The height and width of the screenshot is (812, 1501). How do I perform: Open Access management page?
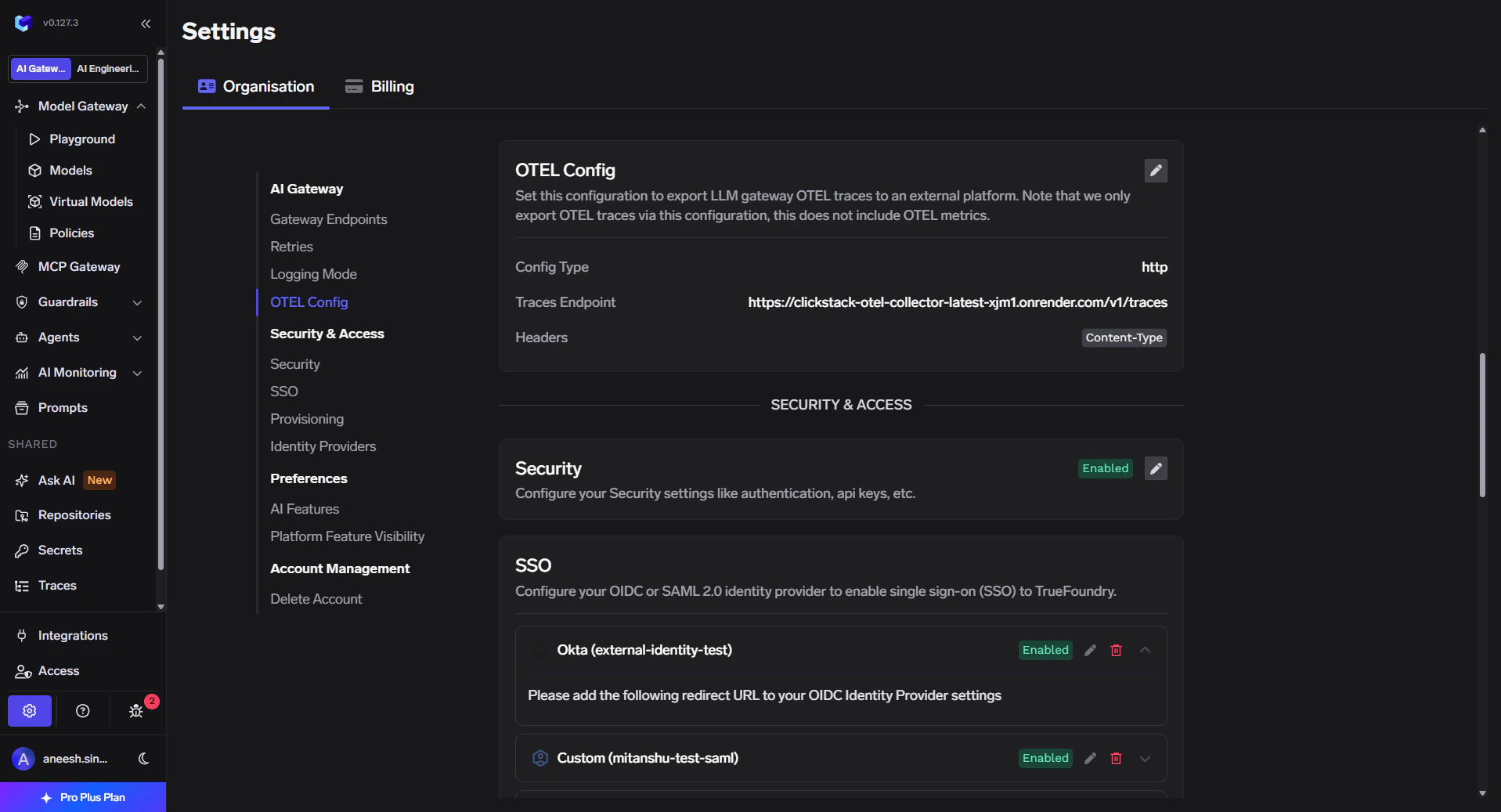pos(59,670)
